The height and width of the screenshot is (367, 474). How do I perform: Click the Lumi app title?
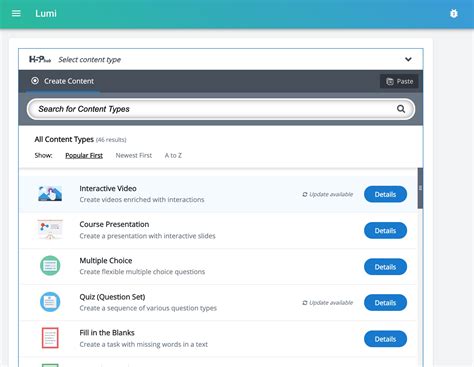pyautogui.click(x=46, y=13)
